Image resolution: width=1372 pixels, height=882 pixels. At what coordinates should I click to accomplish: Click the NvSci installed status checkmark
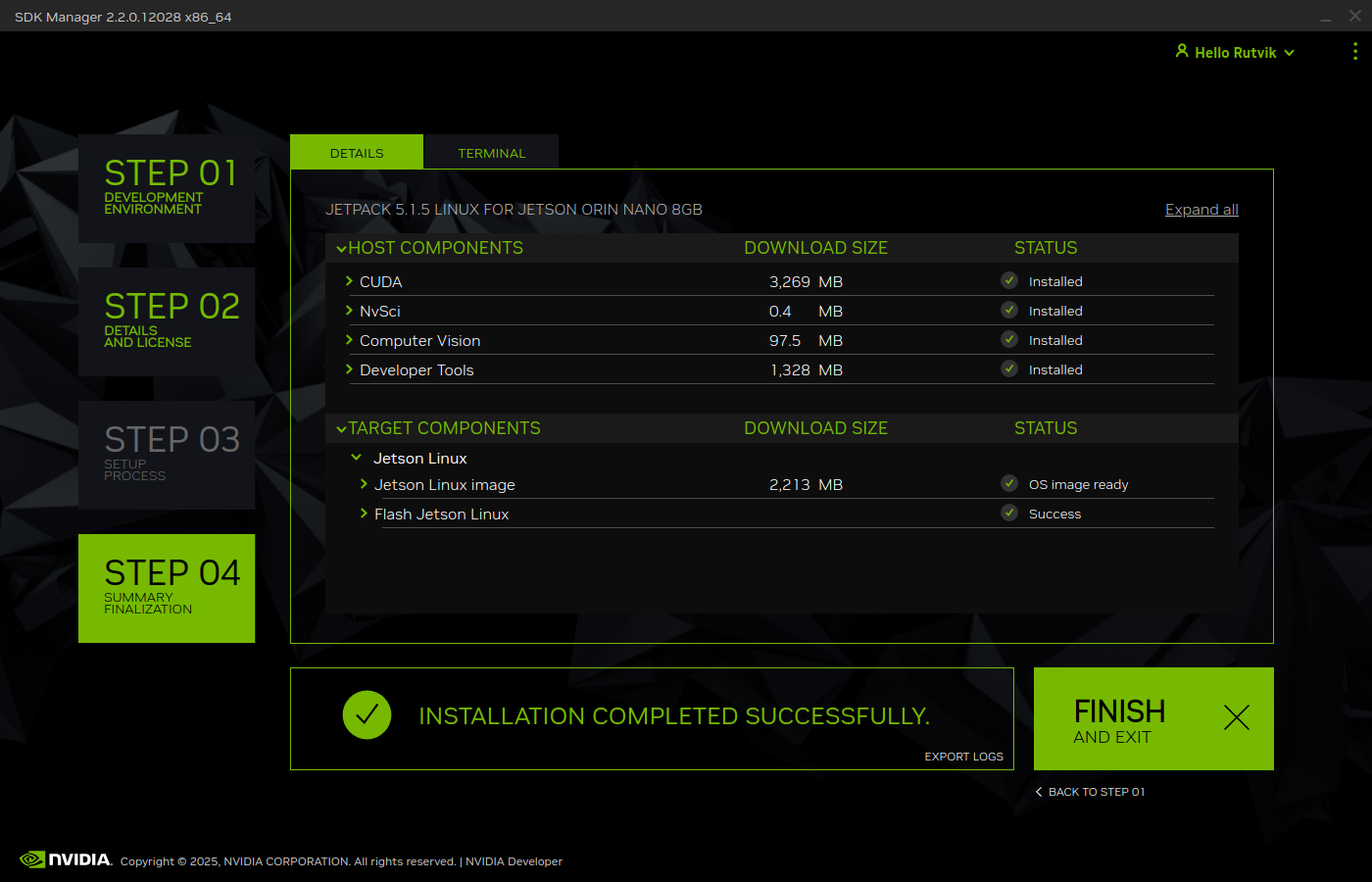click(1009, 311)
